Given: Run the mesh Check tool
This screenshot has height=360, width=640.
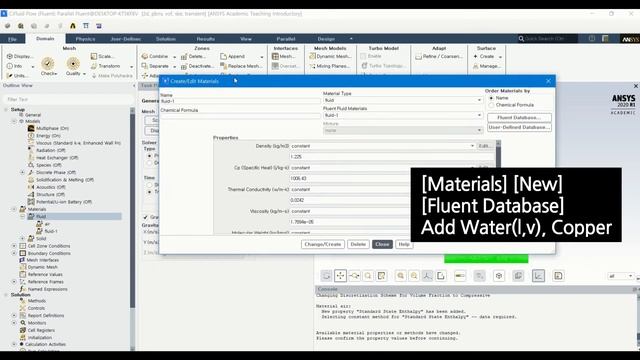Looking at the screenshot, I should tap(48, 67).
